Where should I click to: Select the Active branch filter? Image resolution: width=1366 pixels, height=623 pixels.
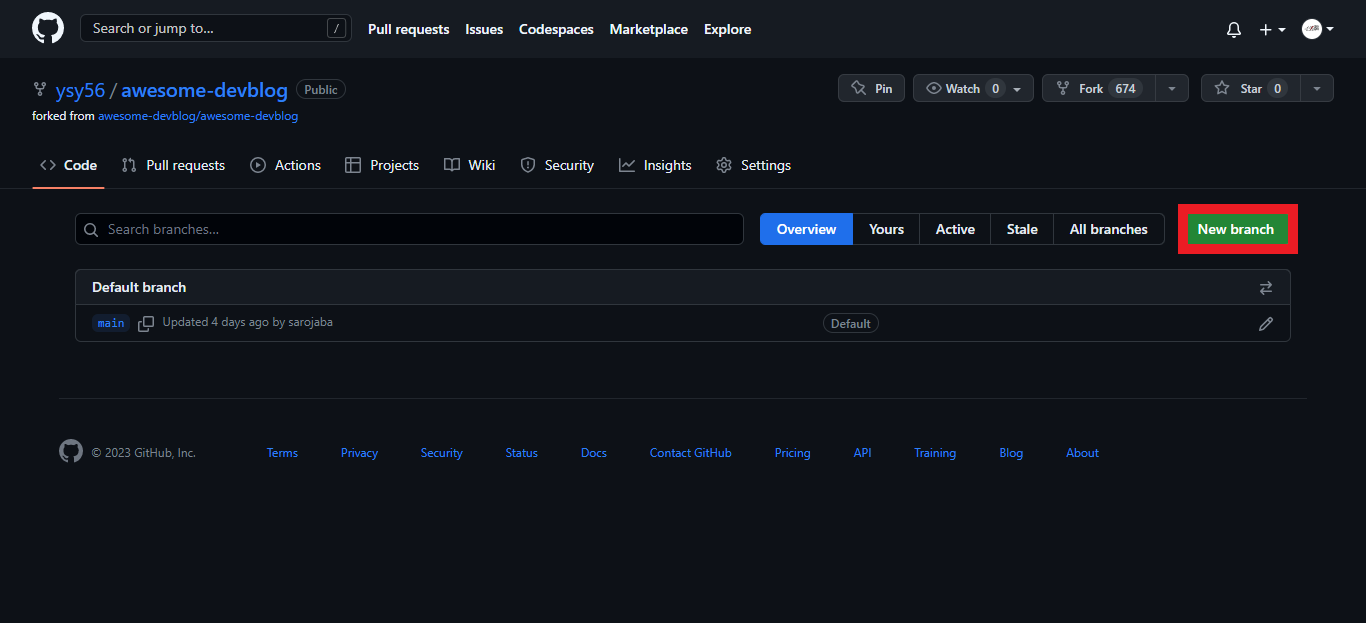pos(955,229)
